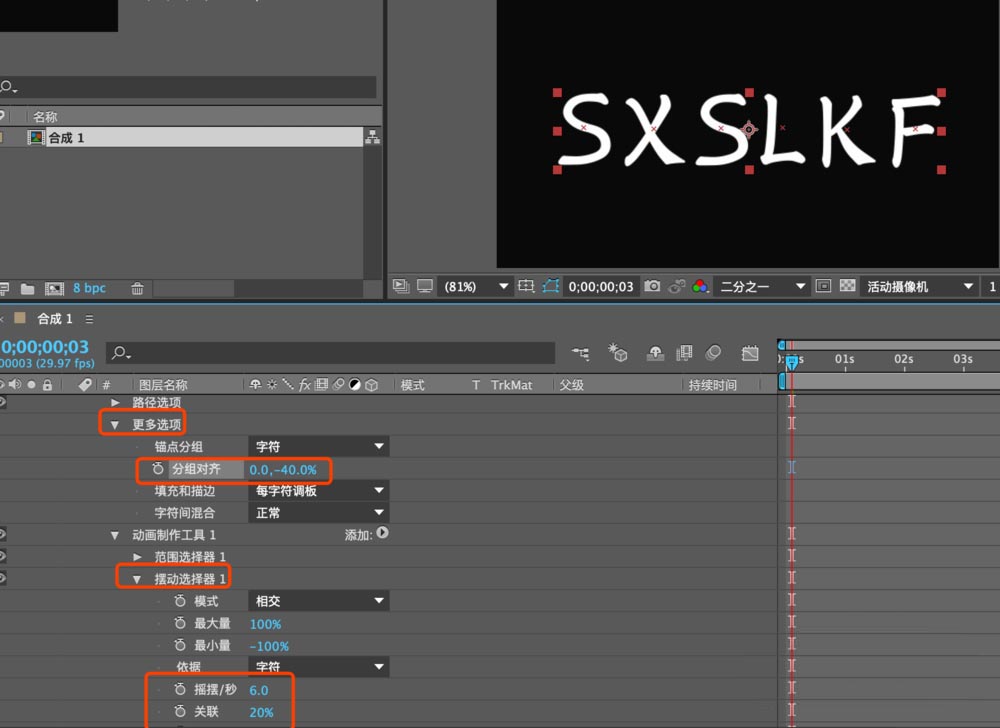Click the always preview this view icon
Image resolution: width=1000 pixels, height=728 pixels.
click(401, 286)
